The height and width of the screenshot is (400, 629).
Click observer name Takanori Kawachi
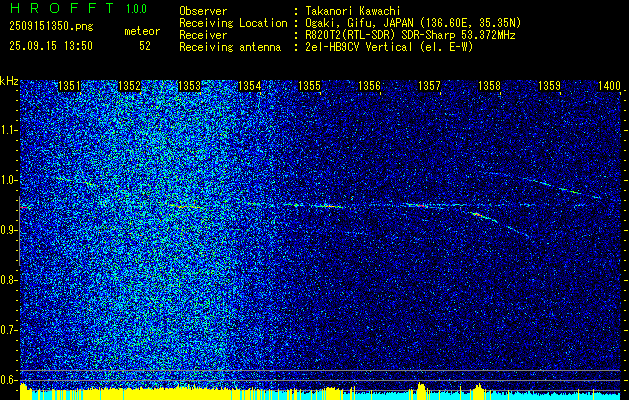tap(352, 12)
